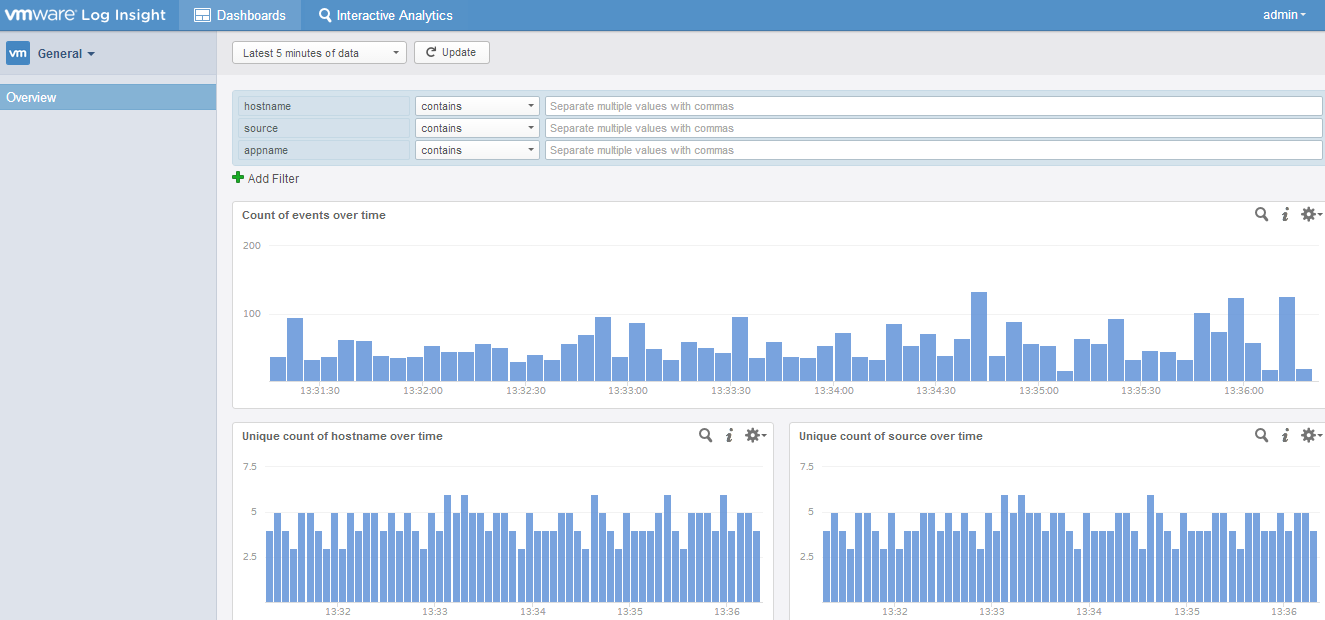The image size is (1325, 620).
Task: Expand the General dashboard group menu
Action: tap(66, 54)
